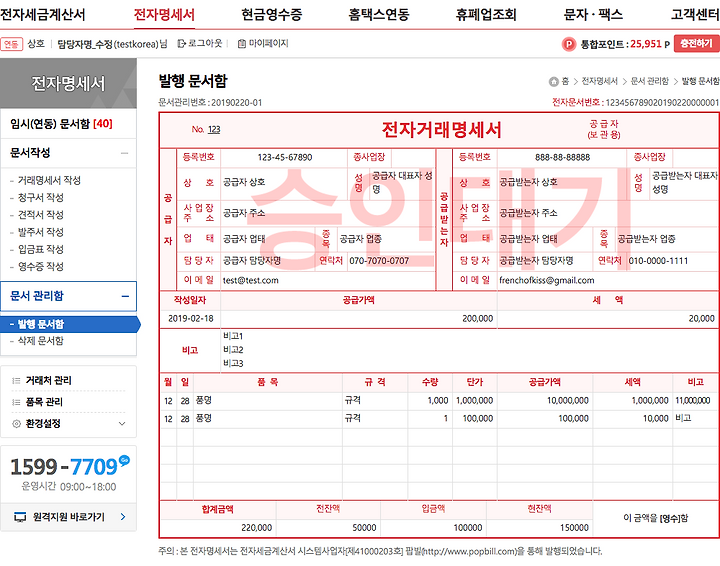
Task: Click supplier email test@test.com
Action: [x=251, y=280]
